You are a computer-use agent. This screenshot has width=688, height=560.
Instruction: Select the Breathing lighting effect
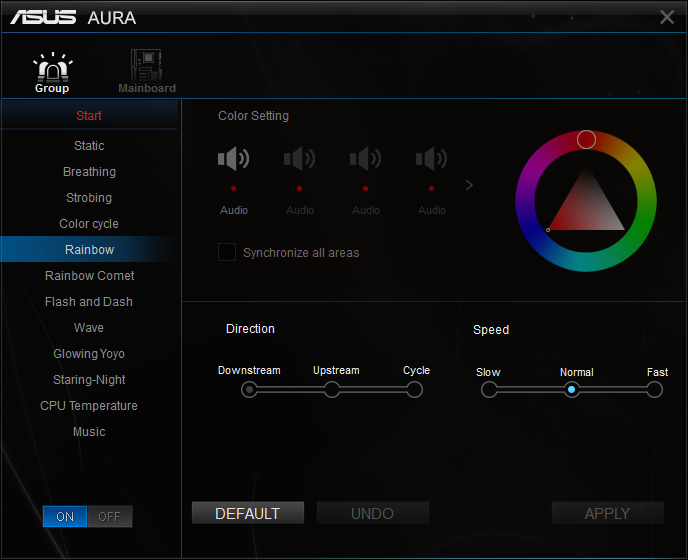(89, 172)
